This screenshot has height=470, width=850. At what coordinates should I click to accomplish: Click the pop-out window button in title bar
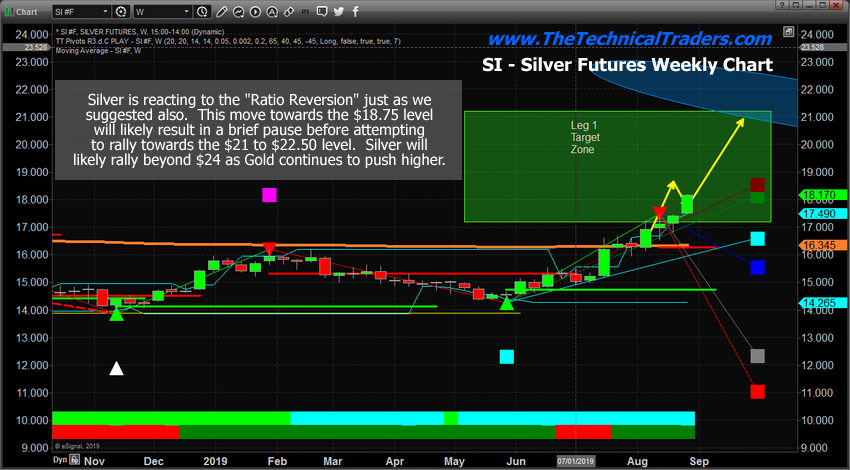795,5
